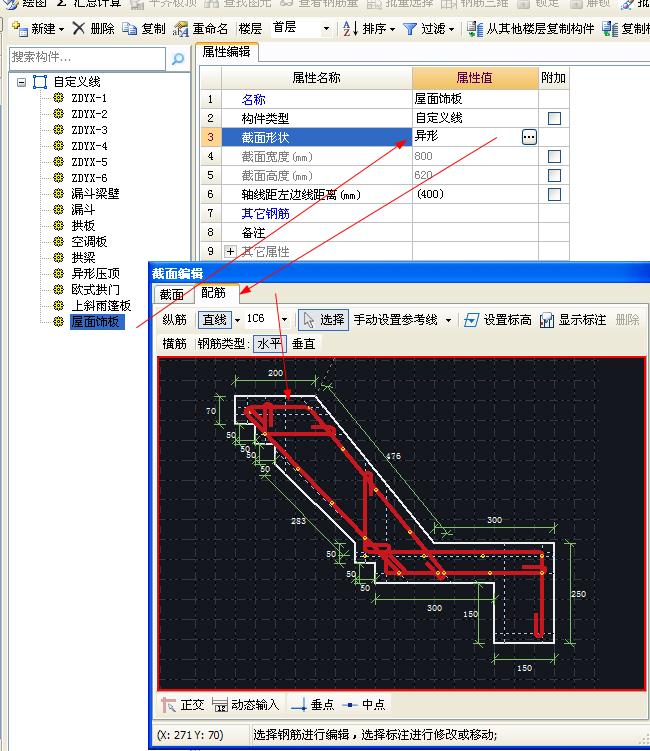
Task: Open the 直线 dropdown arrow
Action: tap(237, 320)
